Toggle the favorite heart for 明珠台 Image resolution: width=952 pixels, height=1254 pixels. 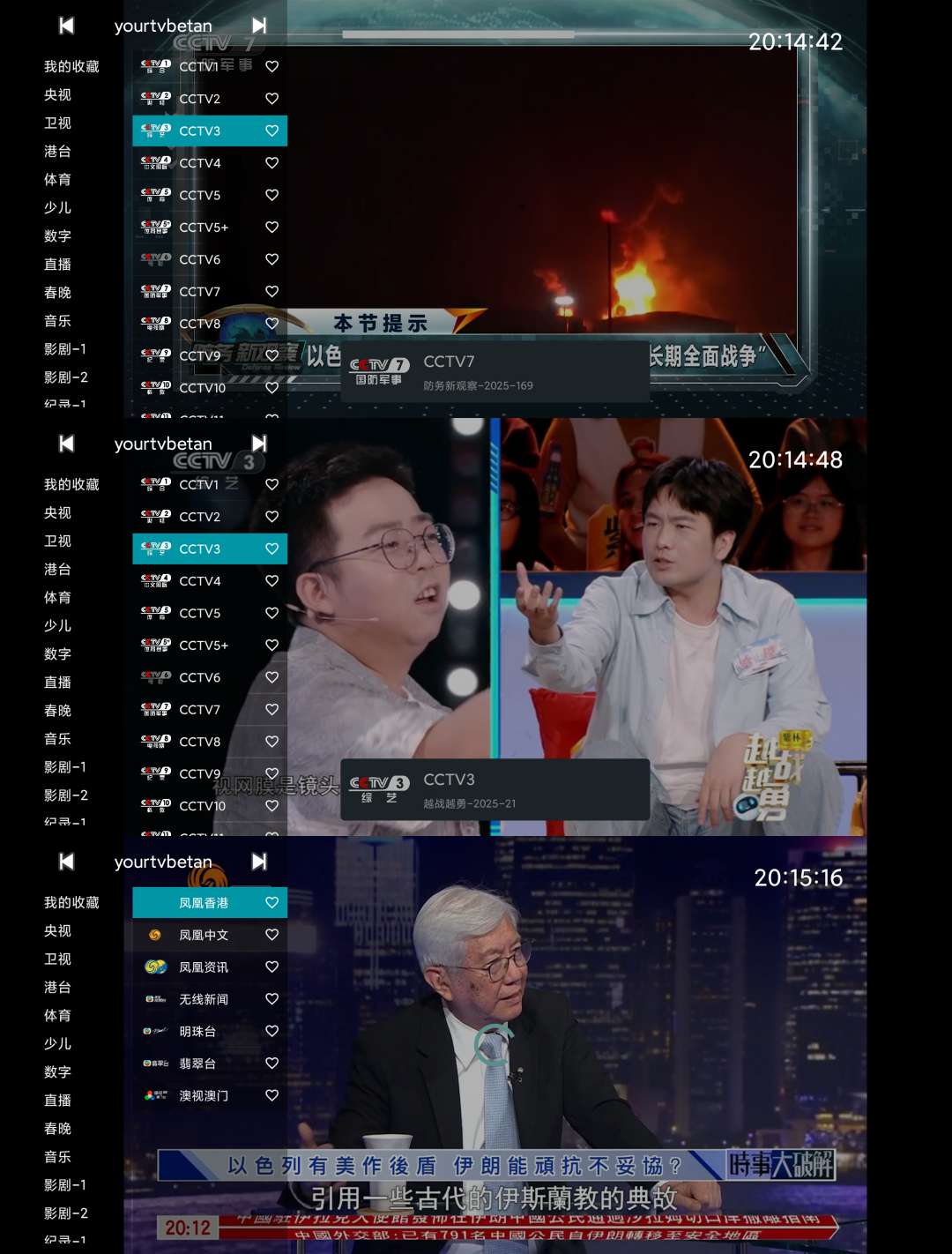(x=272, y=1031)
